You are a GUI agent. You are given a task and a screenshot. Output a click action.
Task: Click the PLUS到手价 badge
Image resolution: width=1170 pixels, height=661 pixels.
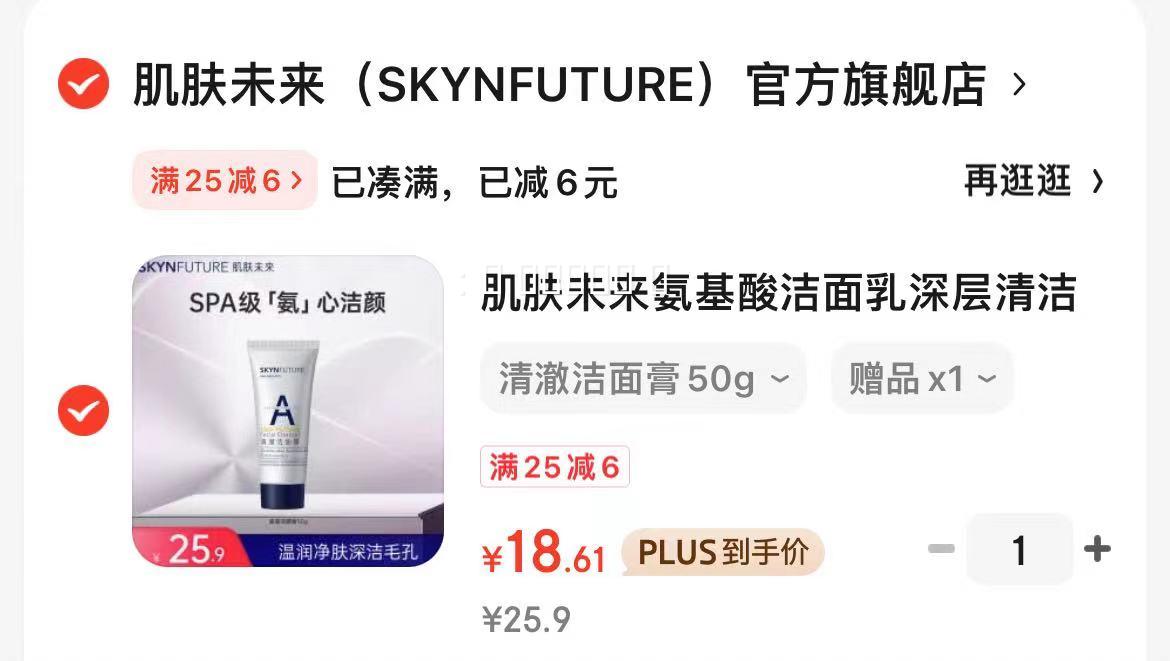pos(722,553)
